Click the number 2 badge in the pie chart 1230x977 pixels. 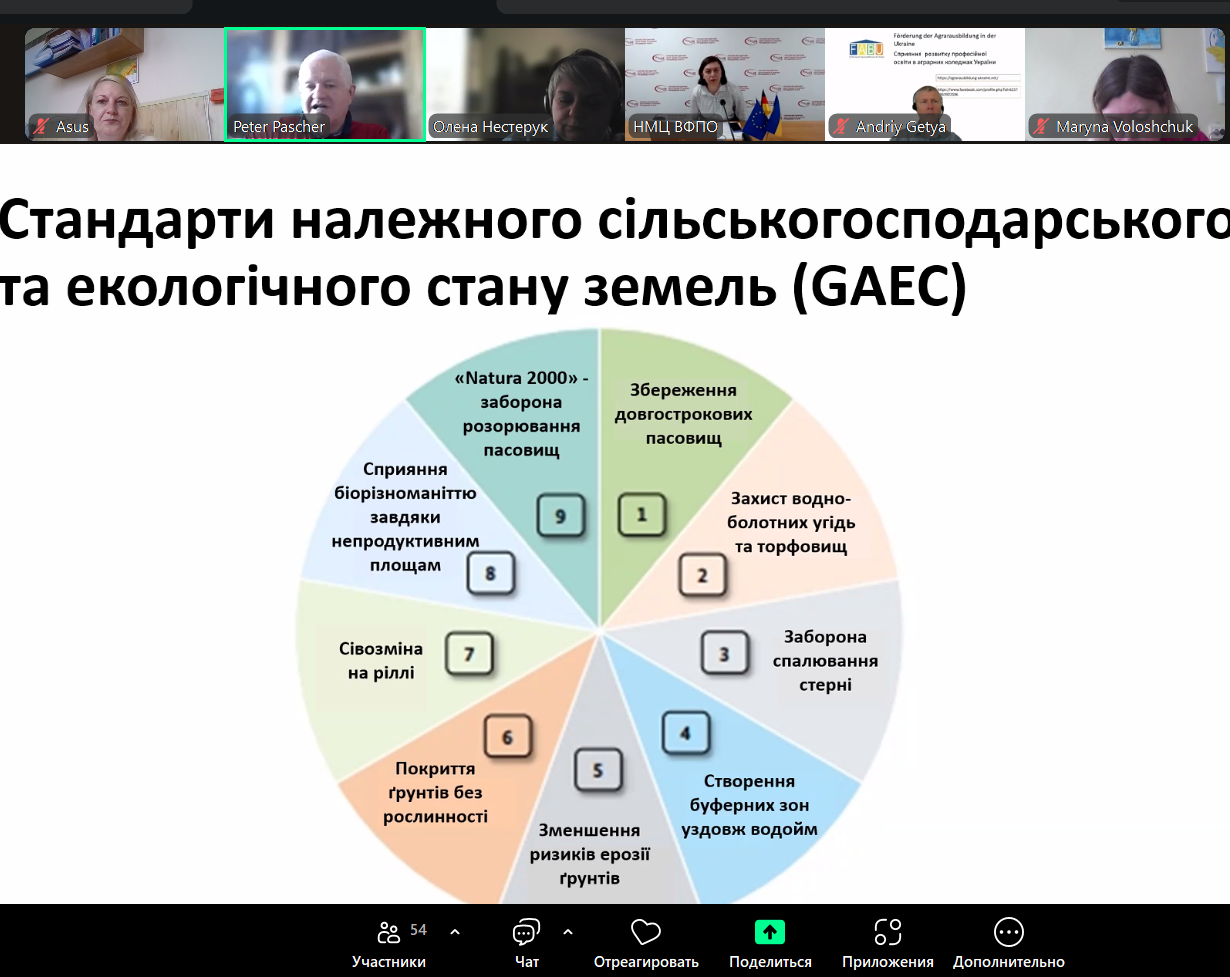702,575
